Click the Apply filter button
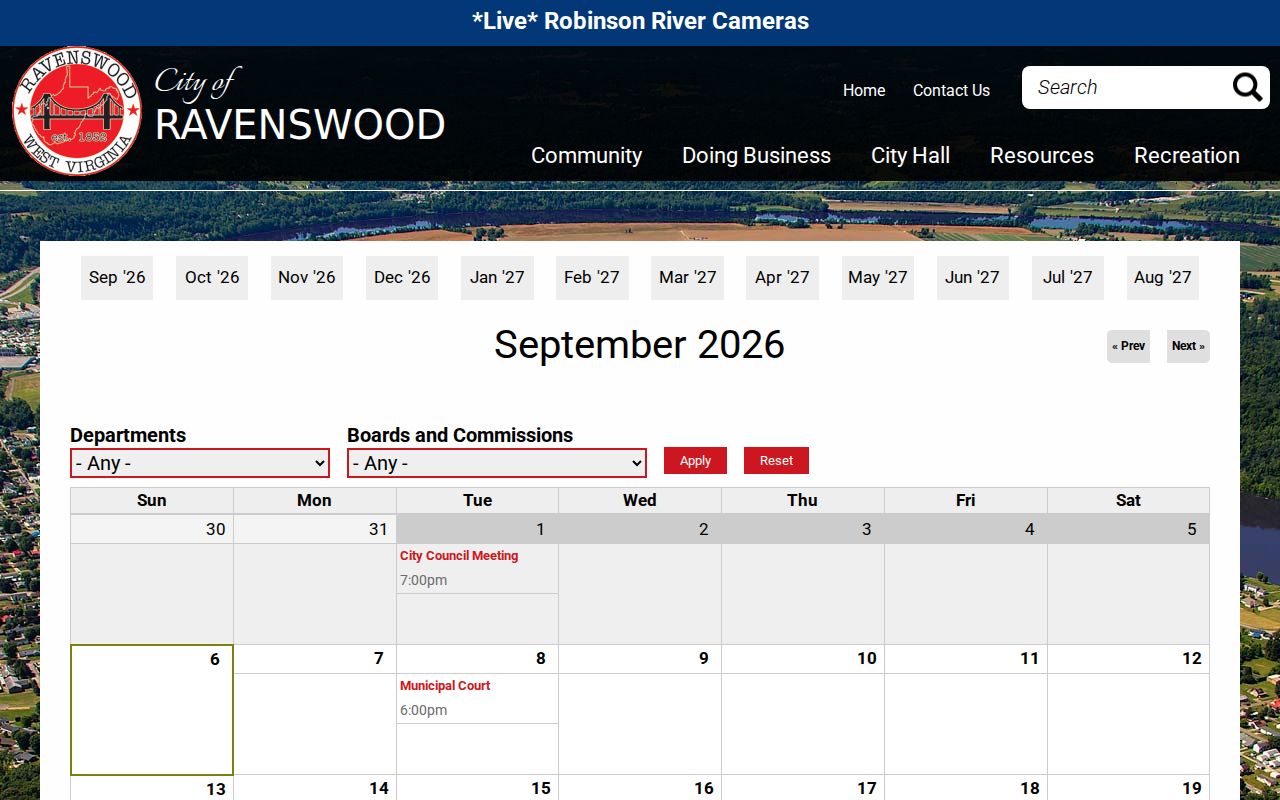The width and height of the screenshot is (1280, 800). click(x=695, y=460)
